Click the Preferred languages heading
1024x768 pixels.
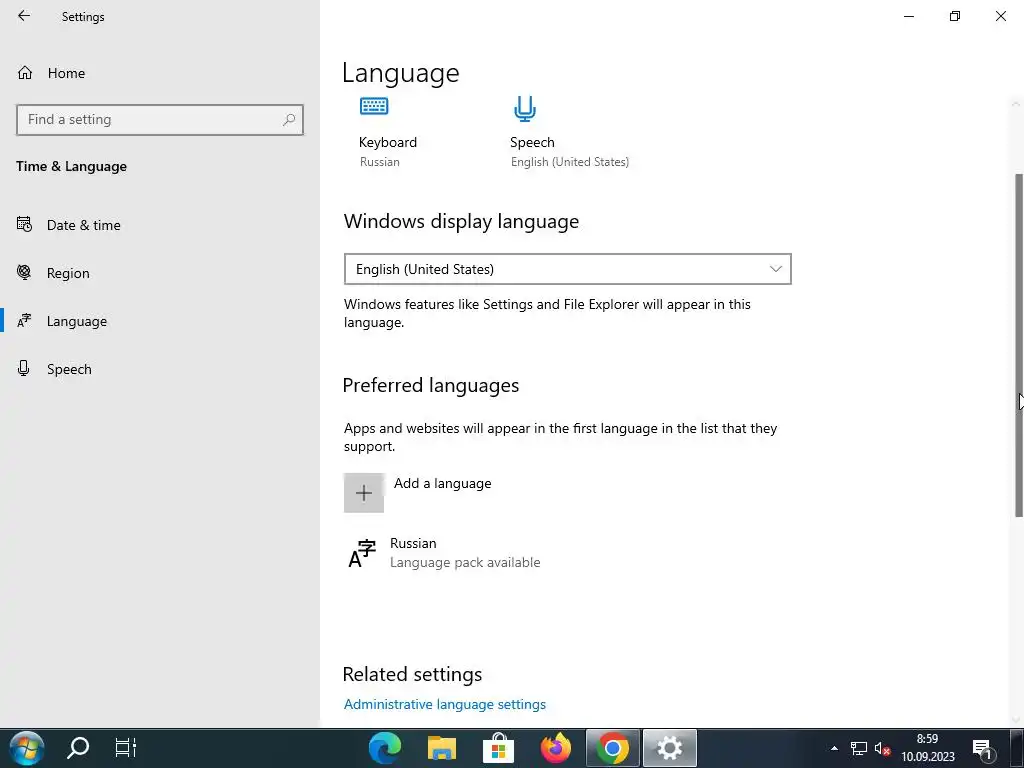(x=430, y=385)
